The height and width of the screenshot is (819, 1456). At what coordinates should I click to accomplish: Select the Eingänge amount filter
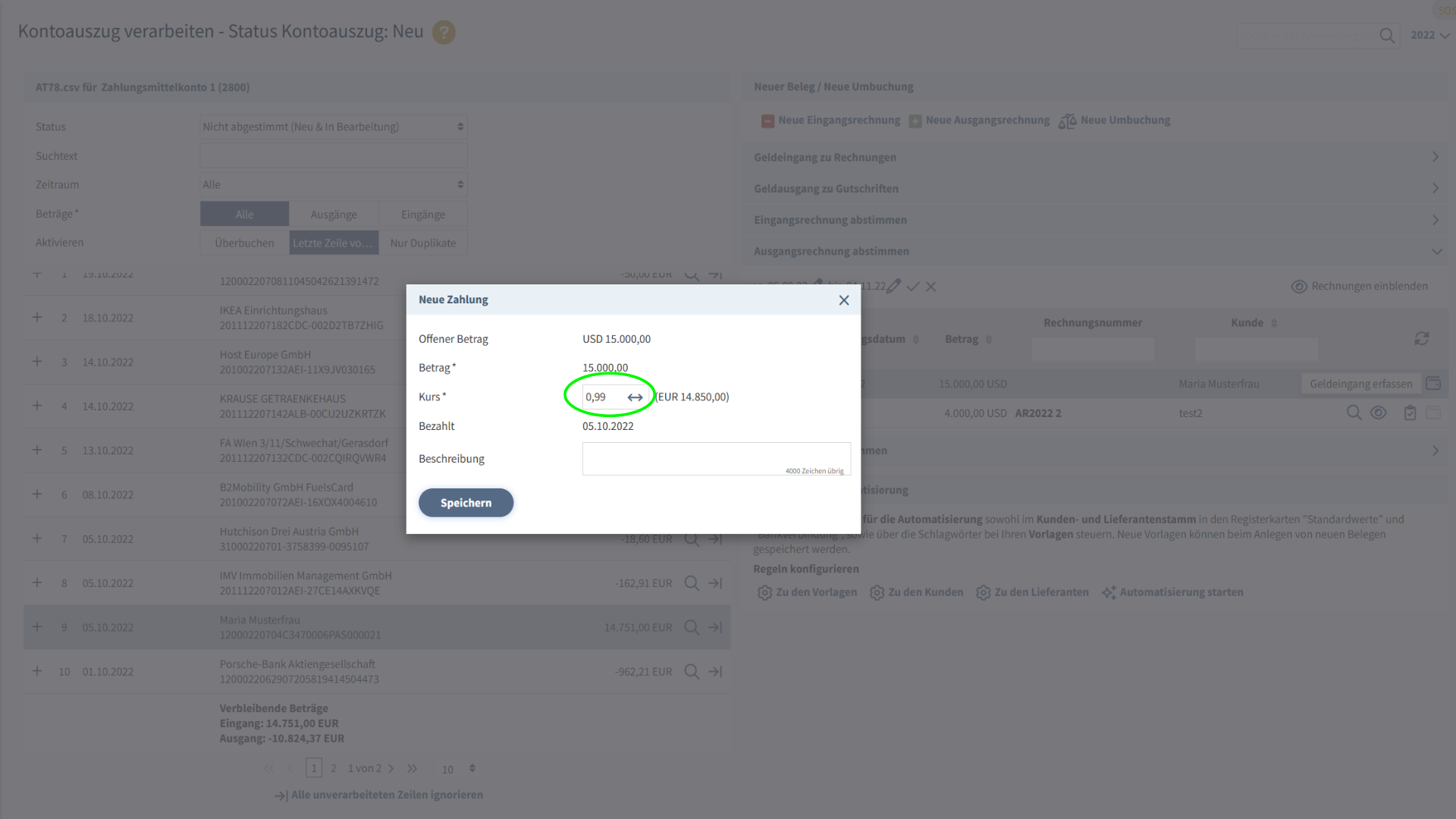click(423, 215)
